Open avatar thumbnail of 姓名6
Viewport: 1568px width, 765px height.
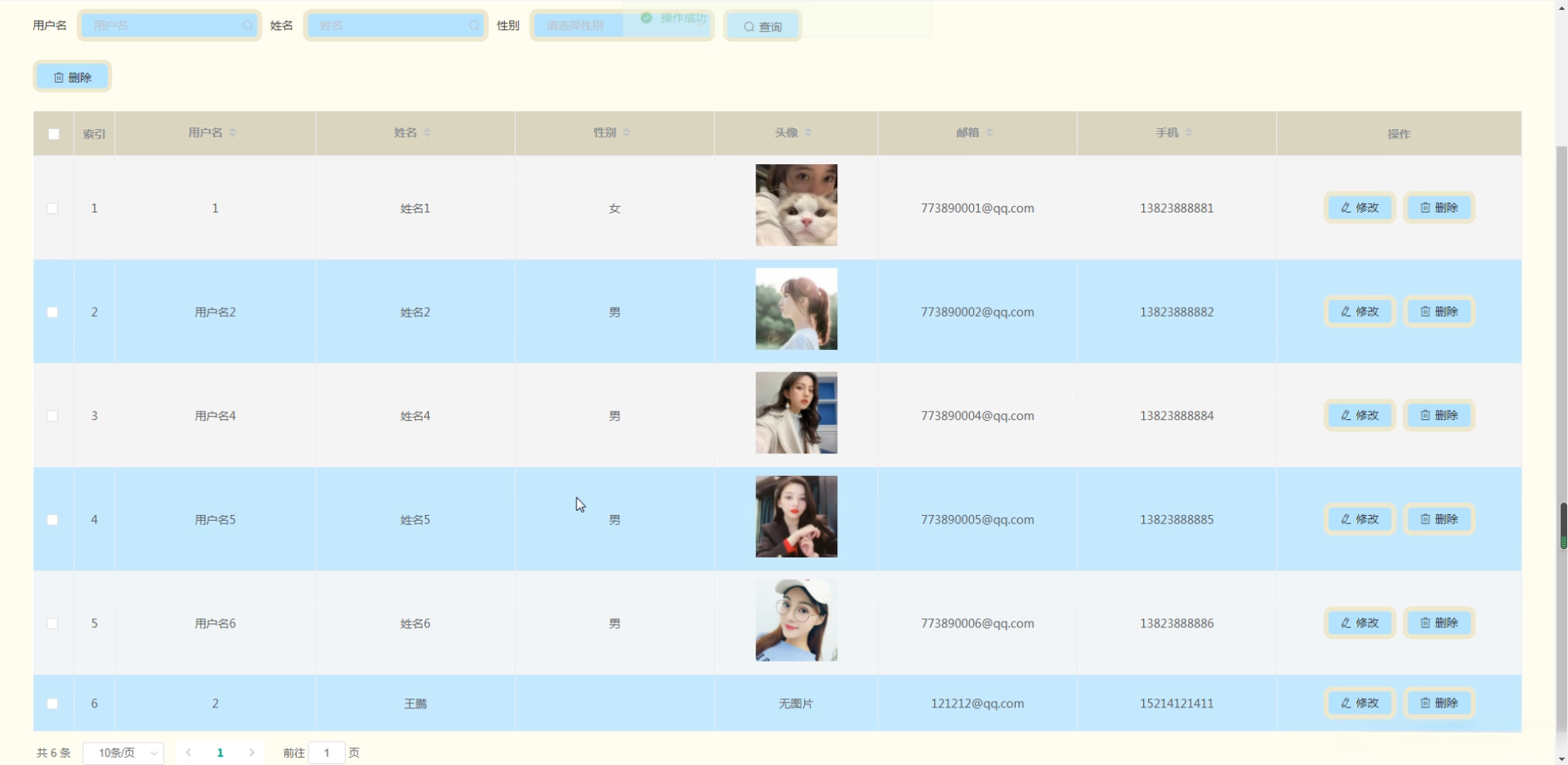[796, 620]
